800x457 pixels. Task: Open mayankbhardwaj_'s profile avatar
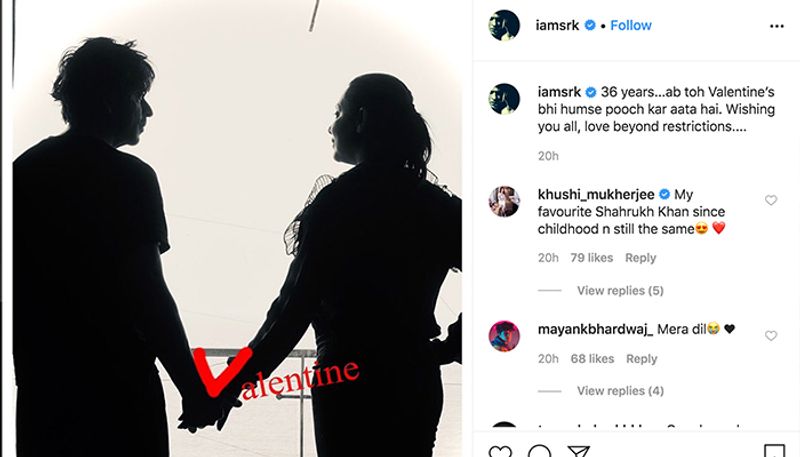(x=504, y=336)
